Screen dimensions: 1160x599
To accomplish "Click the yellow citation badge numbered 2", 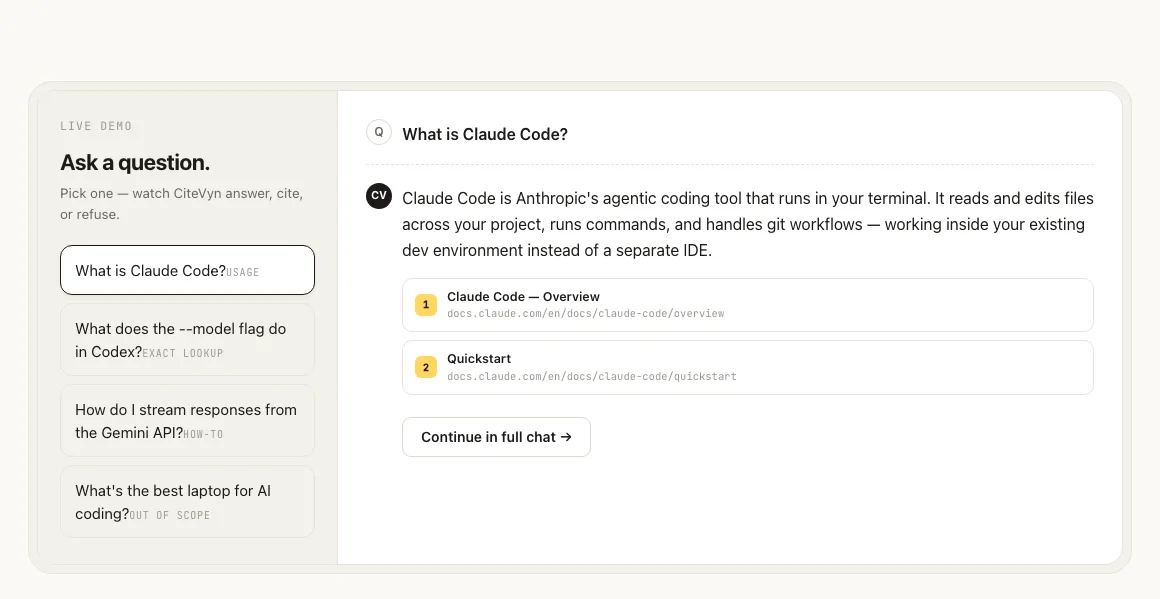I will (x=425, y=368).
